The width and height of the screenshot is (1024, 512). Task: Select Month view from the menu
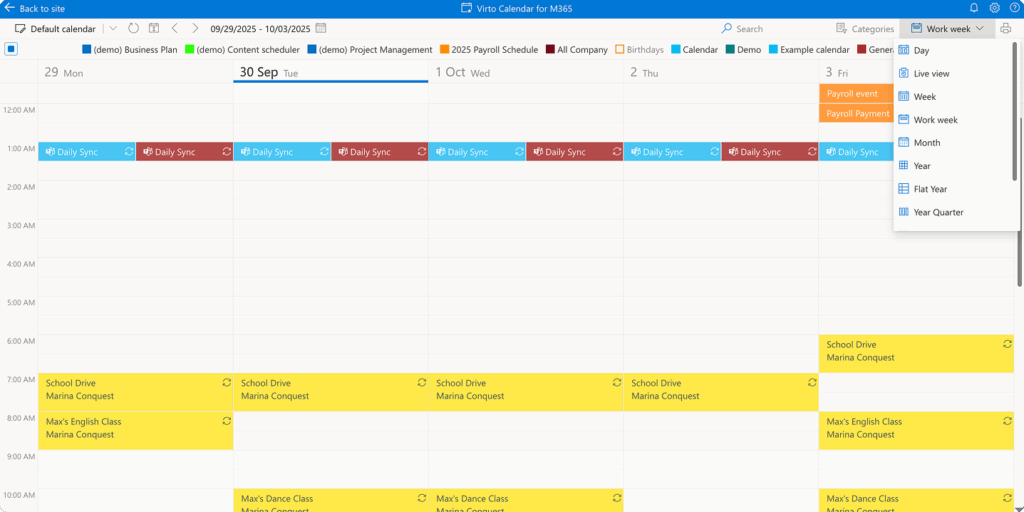926,143
